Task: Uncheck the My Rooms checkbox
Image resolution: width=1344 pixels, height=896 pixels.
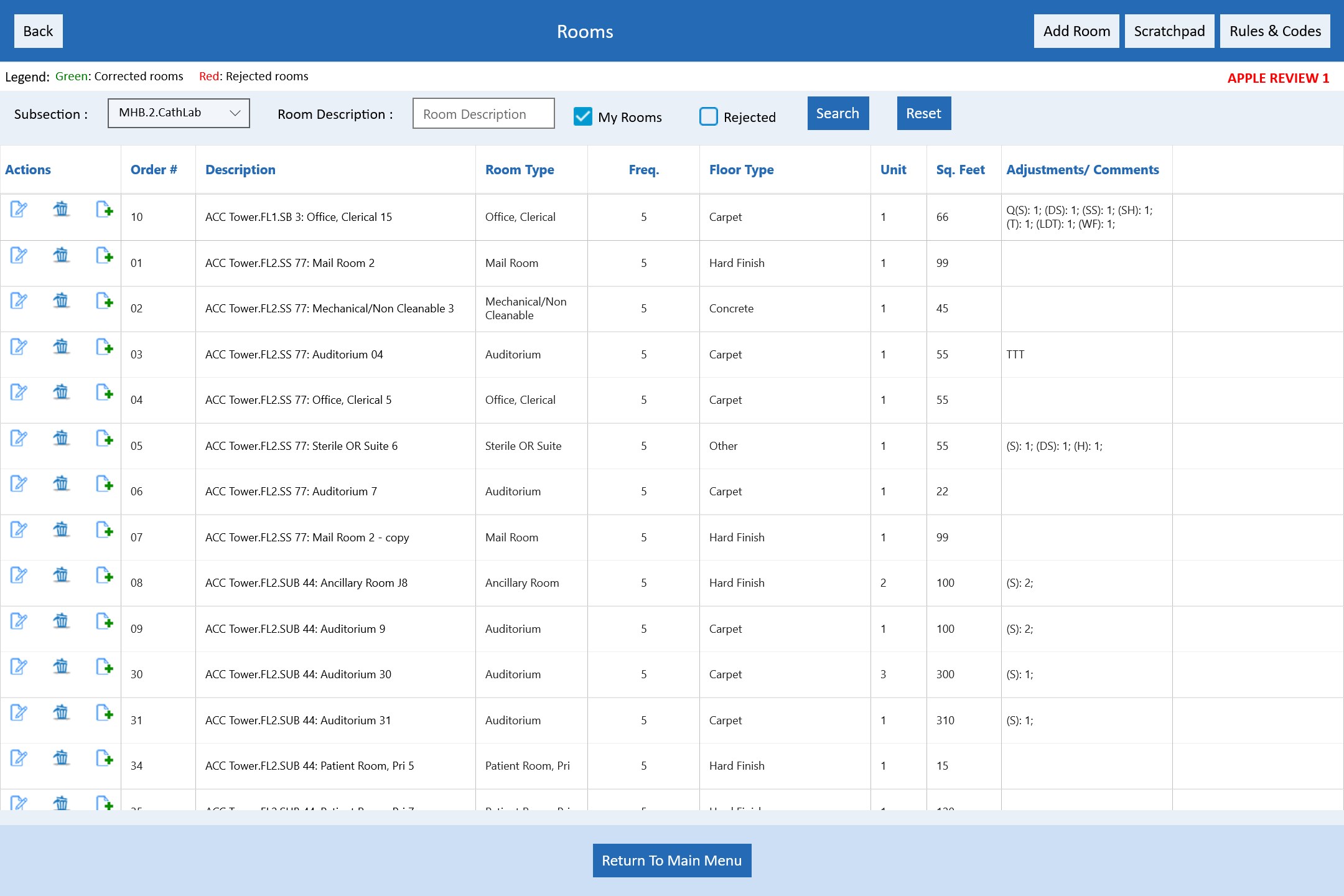Action: pyautogui.click(x=583, y=116)
